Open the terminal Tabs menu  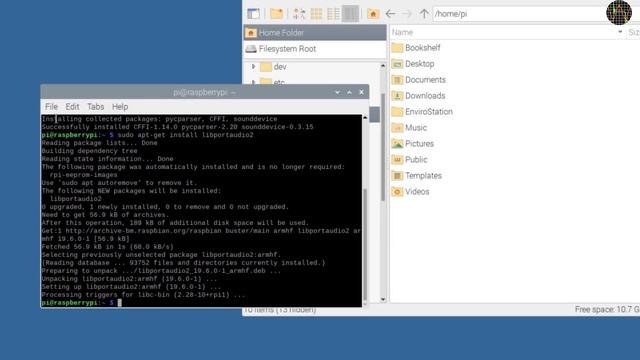(96, 107)
